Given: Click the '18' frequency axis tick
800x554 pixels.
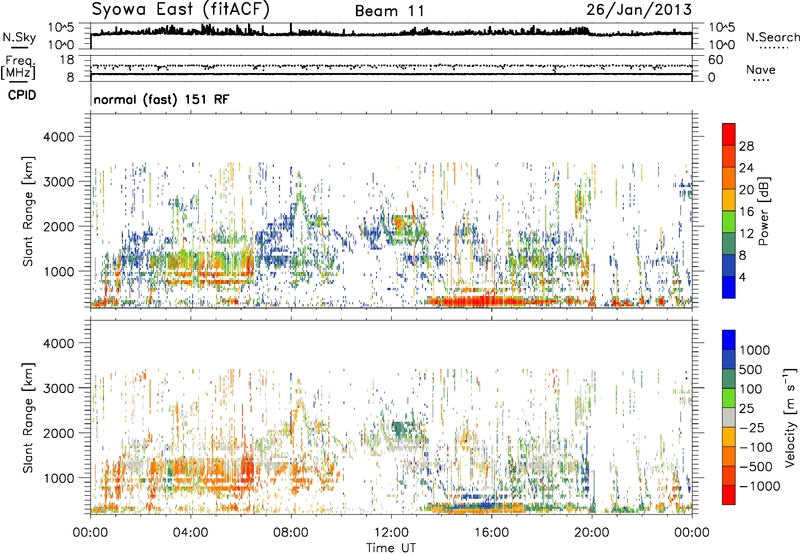Looking at the screenshot, I should click(x=67, y=60).
